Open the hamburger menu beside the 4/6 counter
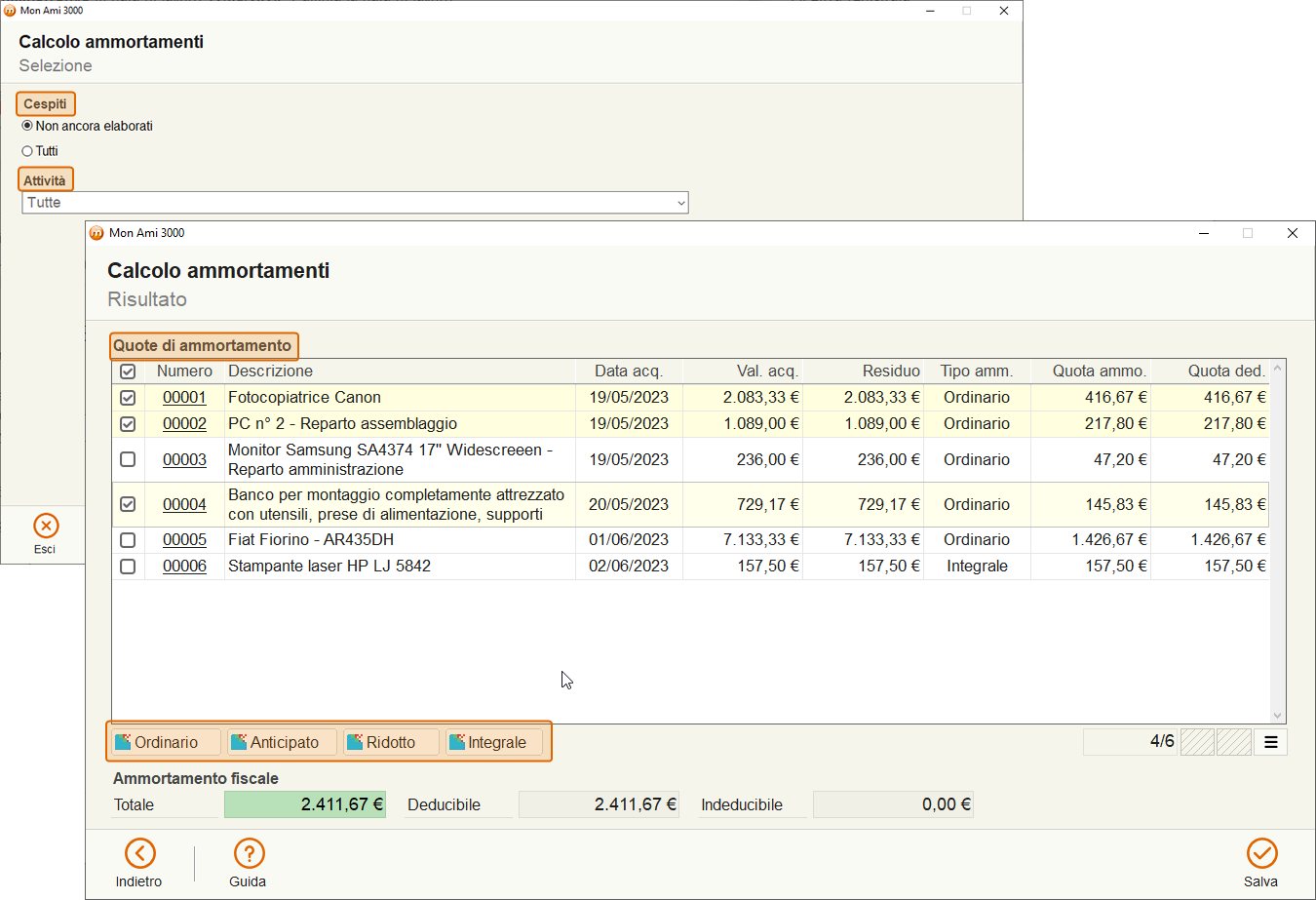The height and width of the screenshot is (900, 1316). point(1271,742)
